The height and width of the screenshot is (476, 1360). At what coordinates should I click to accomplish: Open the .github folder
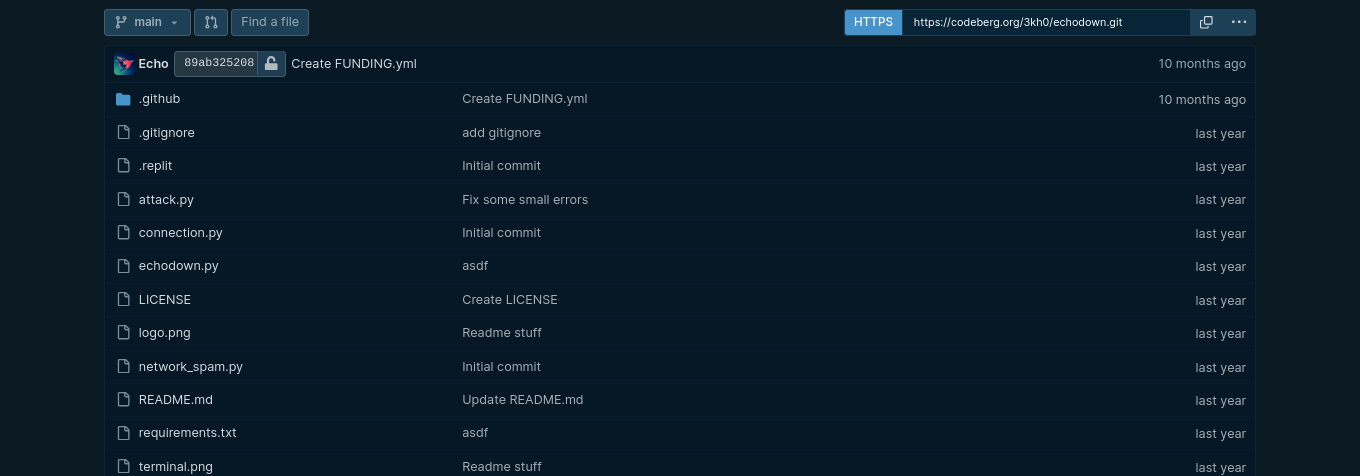tap(160, 99)
